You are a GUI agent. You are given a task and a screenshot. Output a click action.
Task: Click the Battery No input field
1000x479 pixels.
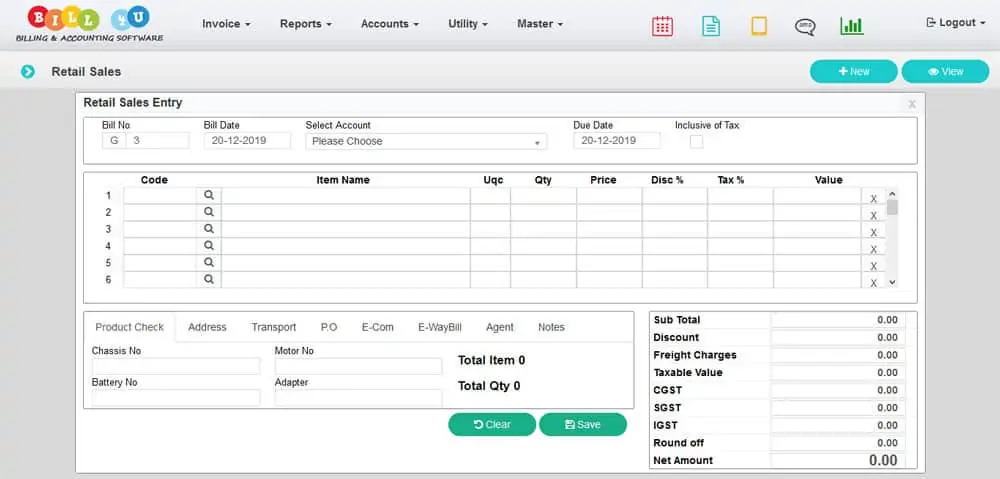coord(176,397)
